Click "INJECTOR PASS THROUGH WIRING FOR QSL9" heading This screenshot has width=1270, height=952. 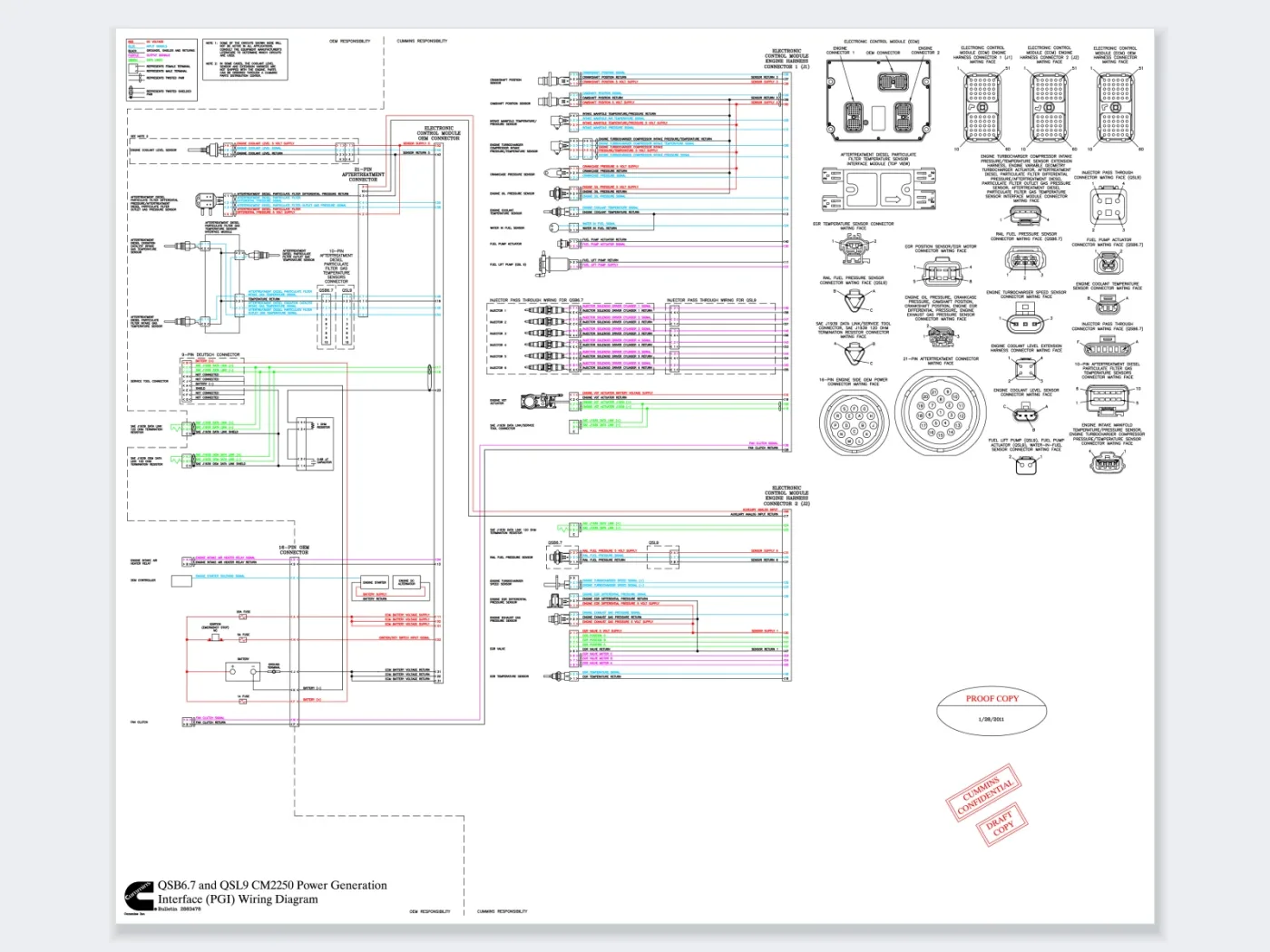pos(711,300)
